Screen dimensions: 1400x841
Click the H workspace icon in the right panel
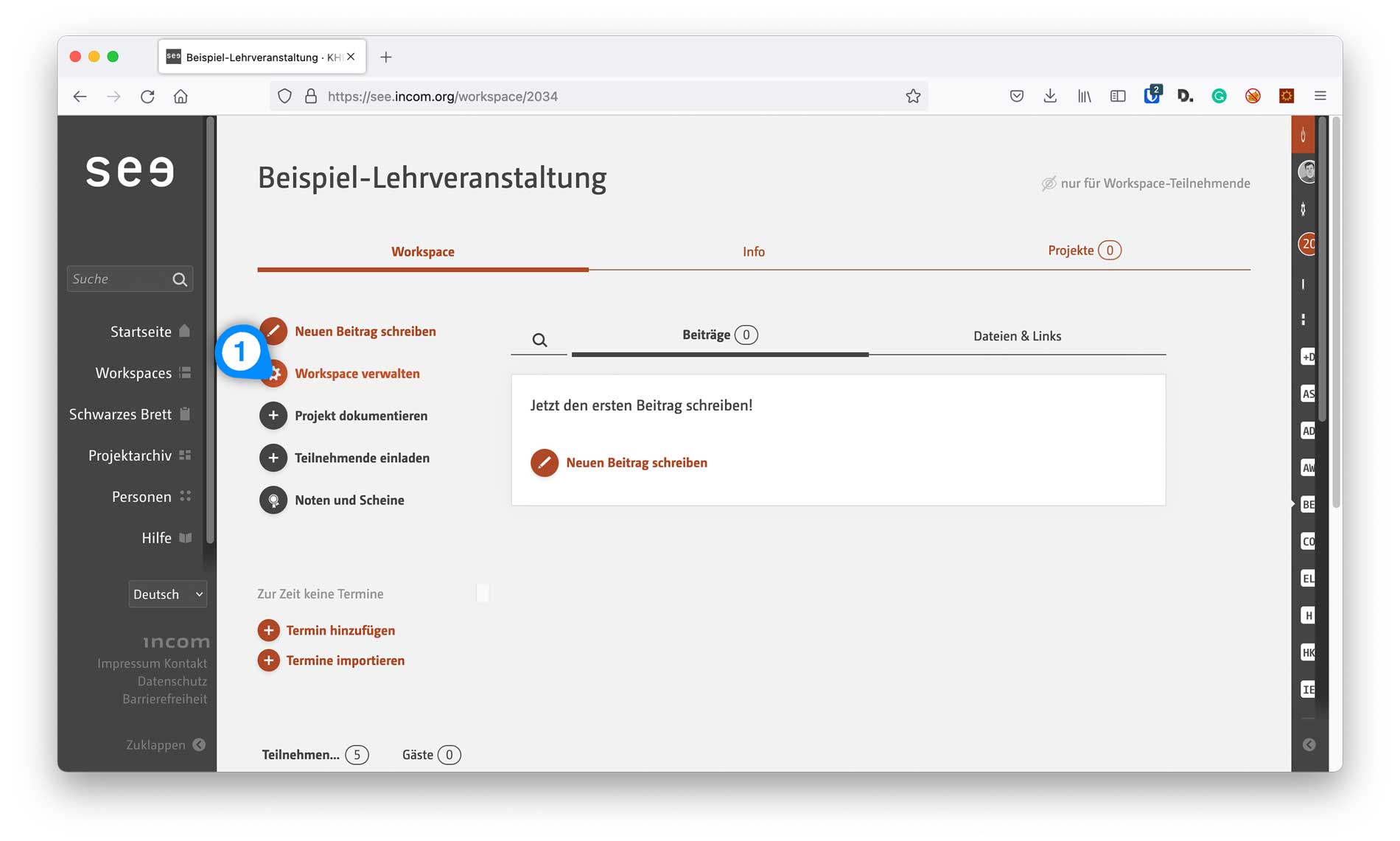click(1308, 615)
